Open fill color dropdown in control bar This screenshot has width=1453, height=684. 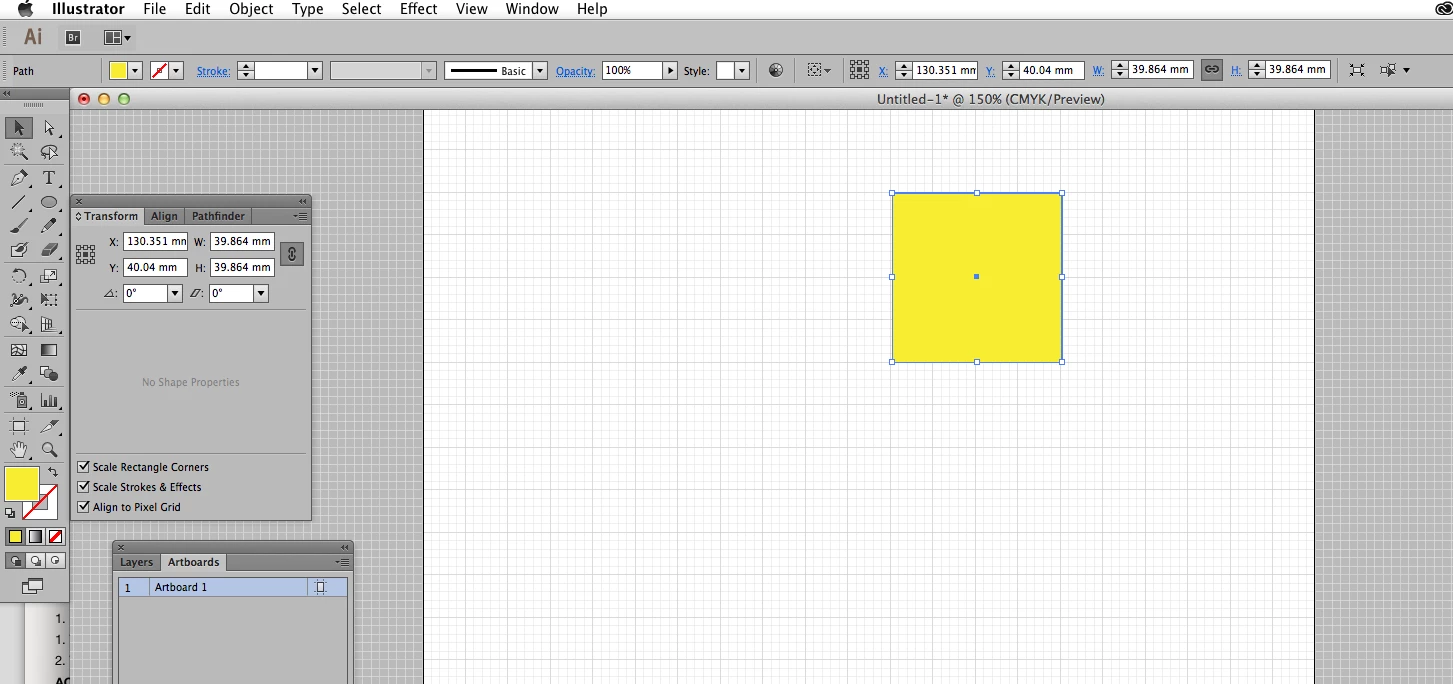point(135,71)
